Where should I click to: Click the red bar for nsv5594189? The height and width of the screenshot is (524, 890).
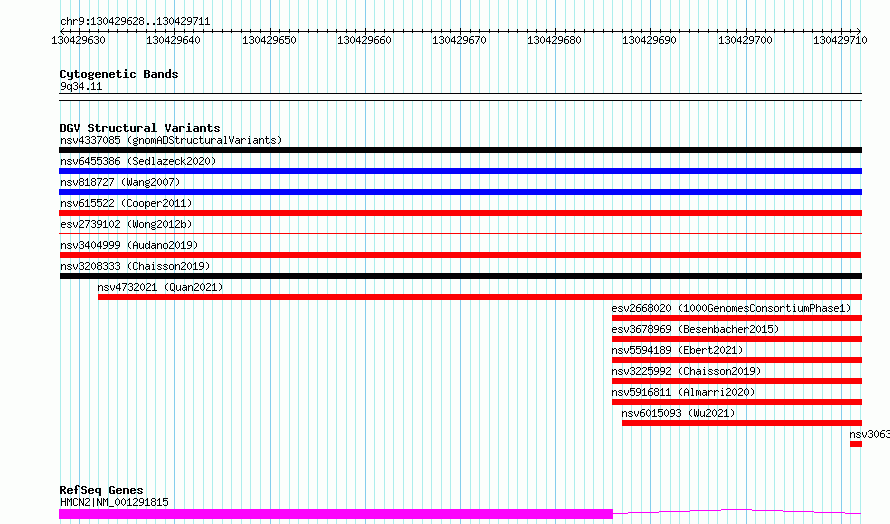(x=737, y=360)
